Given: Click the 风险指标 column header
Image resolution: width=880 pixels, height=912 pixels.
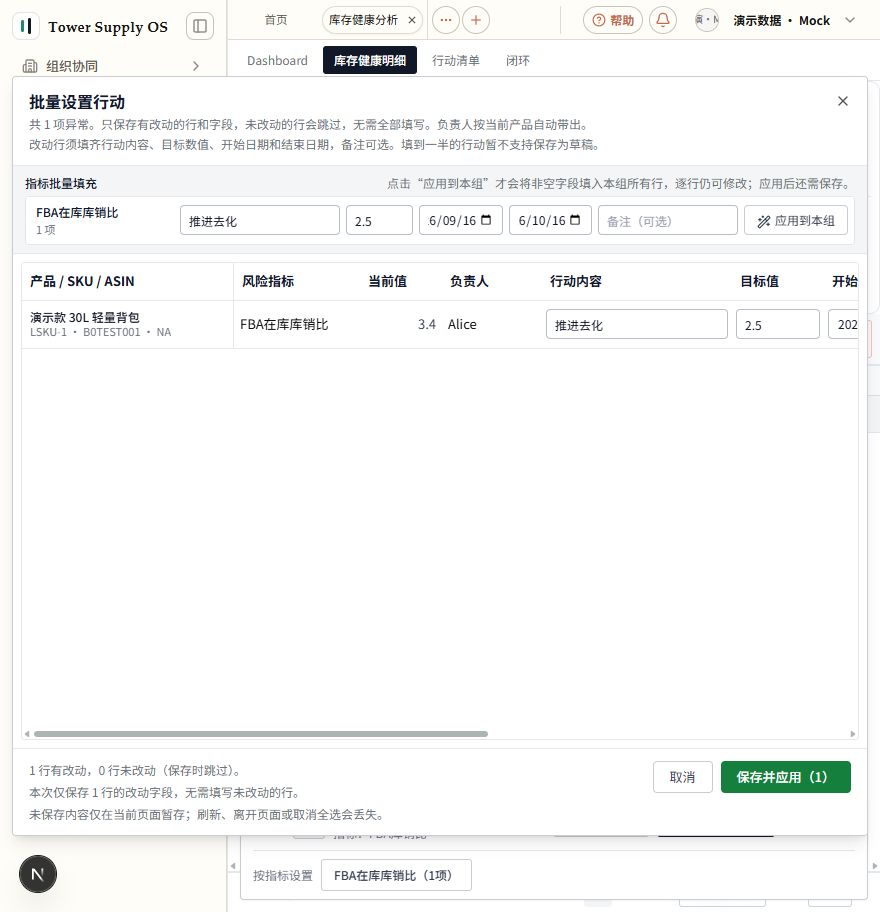Looking at the screenshot, I should tap(268, 282).
